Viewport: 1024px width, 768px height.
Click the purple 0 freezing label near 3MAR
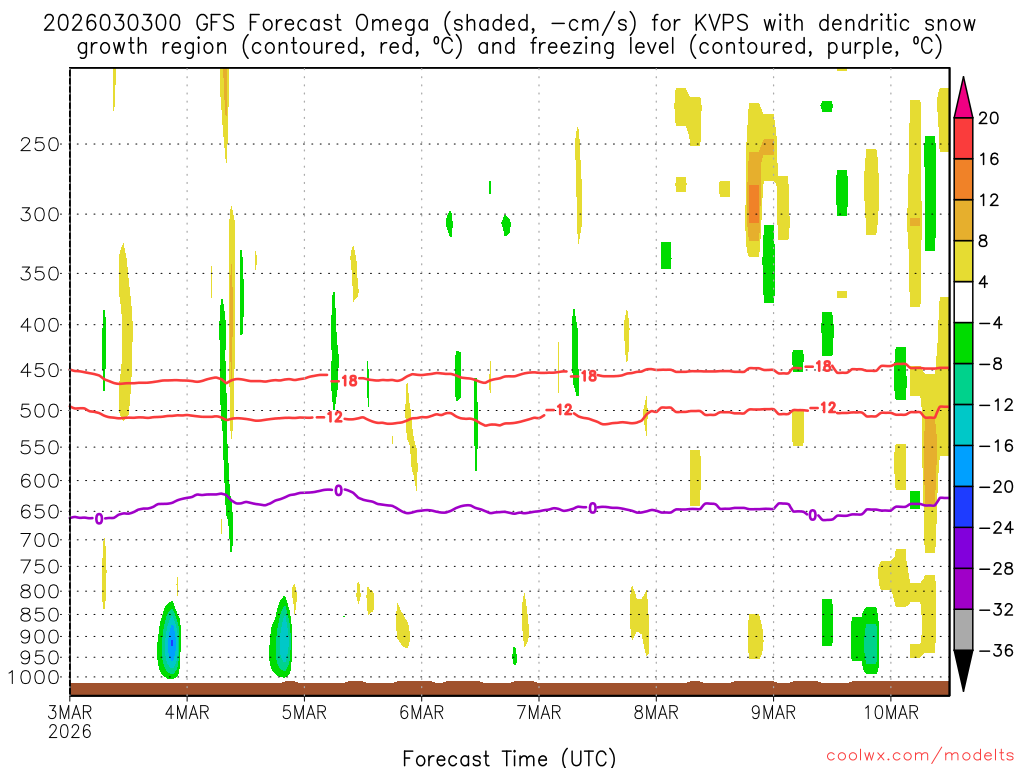[99, 519]
